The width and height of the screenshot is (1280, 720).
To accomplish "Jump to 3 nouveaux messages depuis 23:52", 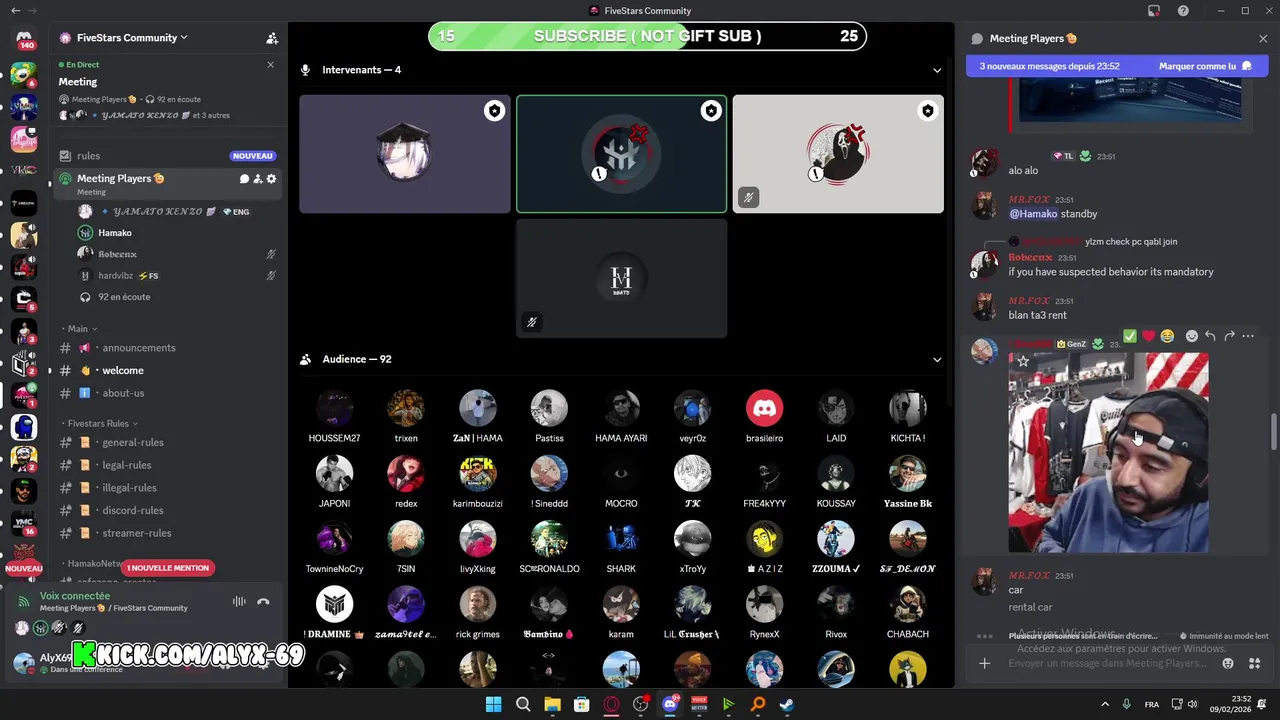I will (1050, 66).
